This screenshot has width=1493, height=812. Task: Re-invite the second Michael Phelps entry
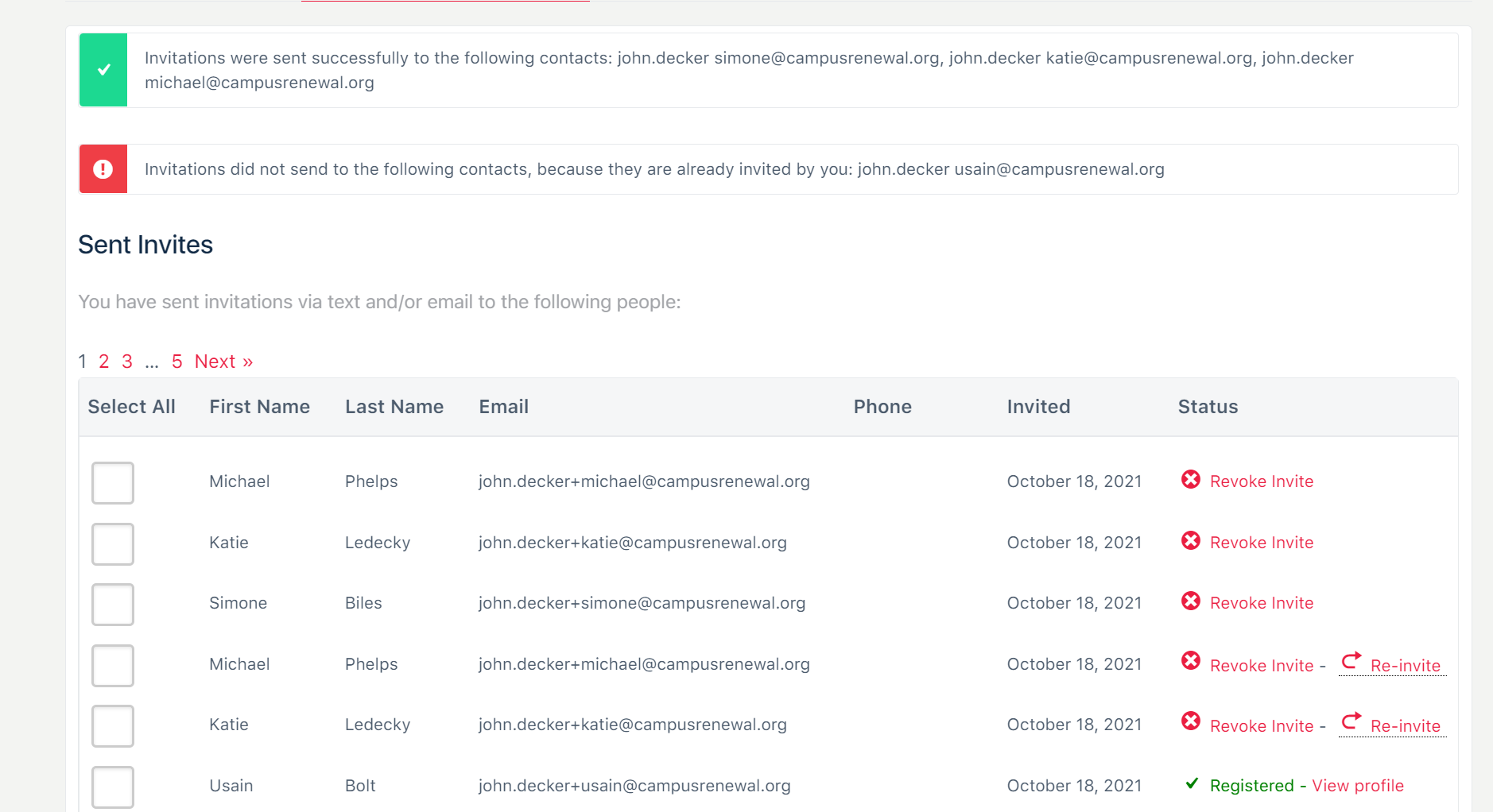1405,666
